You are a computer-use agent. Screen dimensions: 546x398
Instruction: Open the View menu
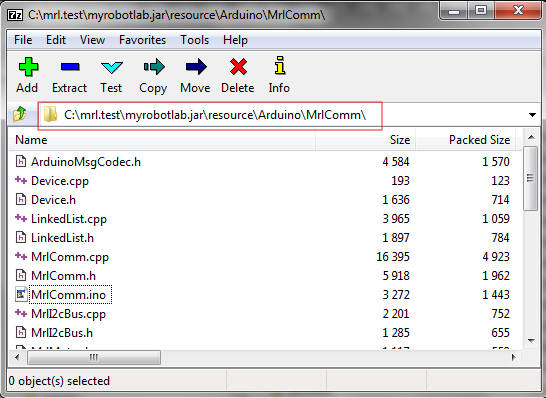(92, 40)
